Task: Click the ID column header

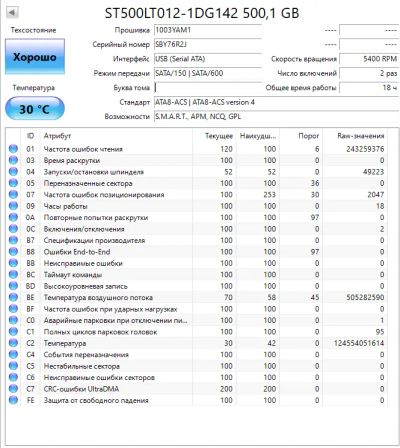Action: [30, 136]
